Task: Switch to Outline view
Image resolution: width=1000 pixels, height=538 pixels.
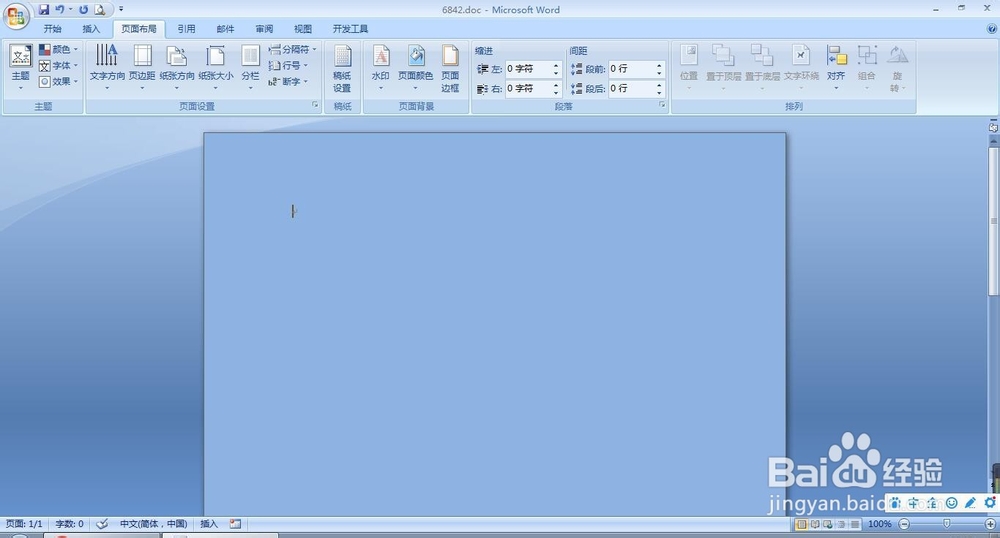Action: coord(841,524)
